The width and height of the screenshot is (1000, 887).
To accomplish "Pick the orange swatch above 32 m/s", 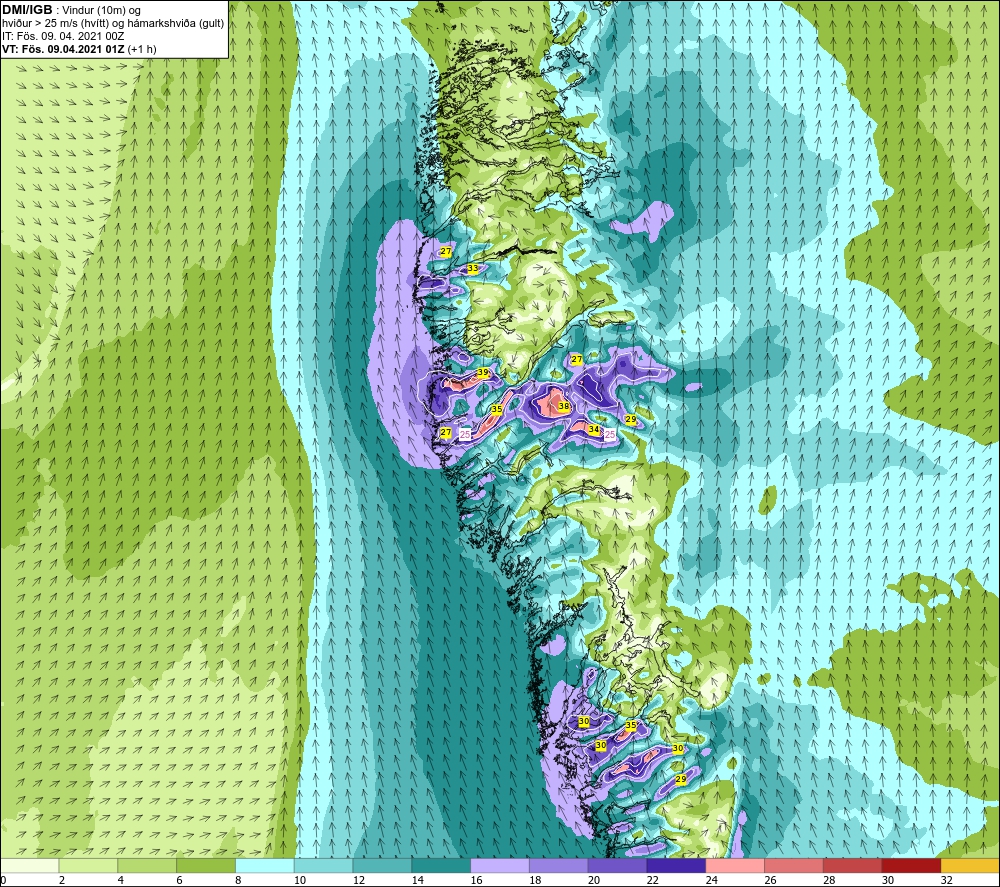I will pyautogui.click(x=970, y=865).
